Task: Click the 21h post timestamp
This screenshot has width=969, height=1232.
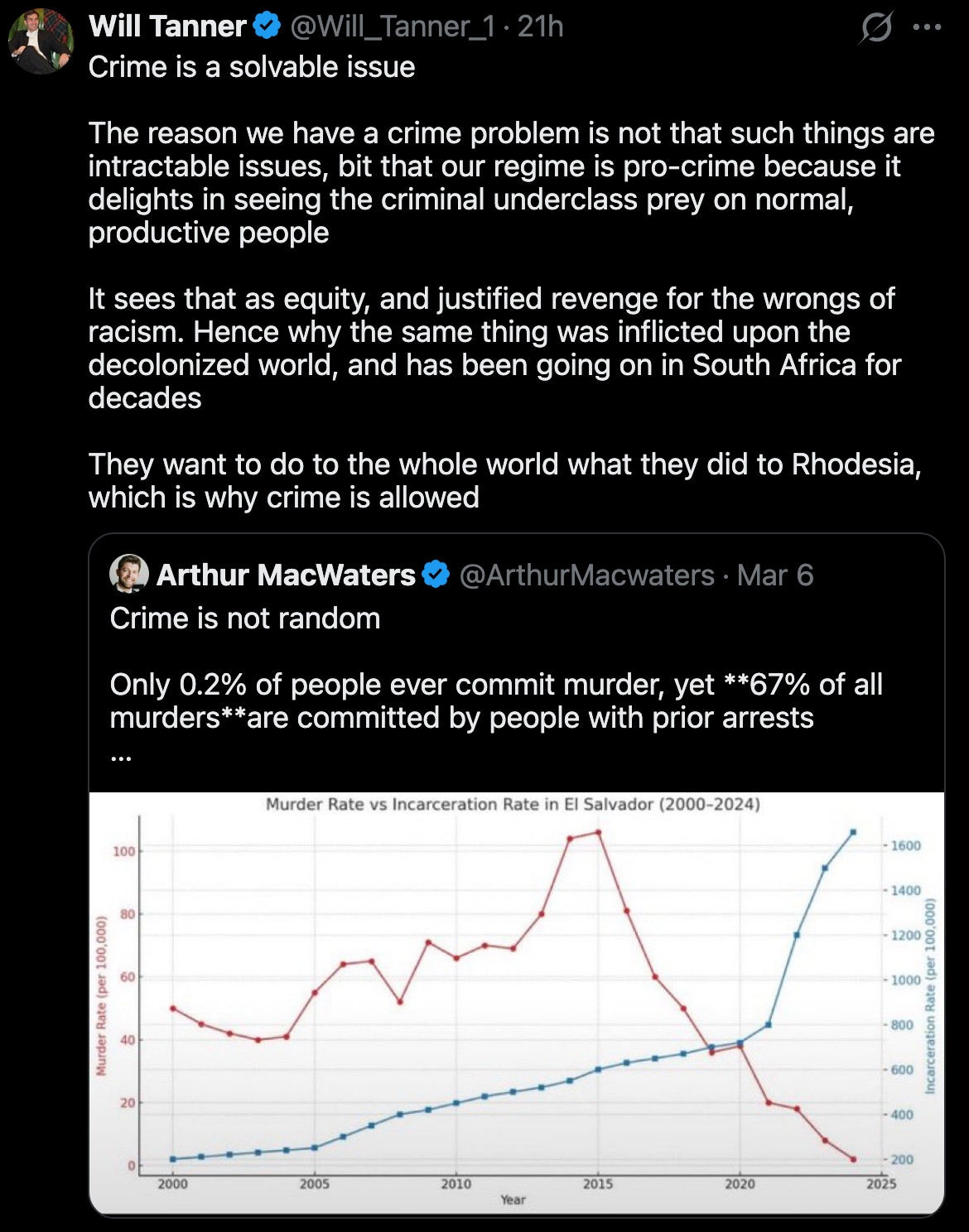Action: click(x=540, y=26)
